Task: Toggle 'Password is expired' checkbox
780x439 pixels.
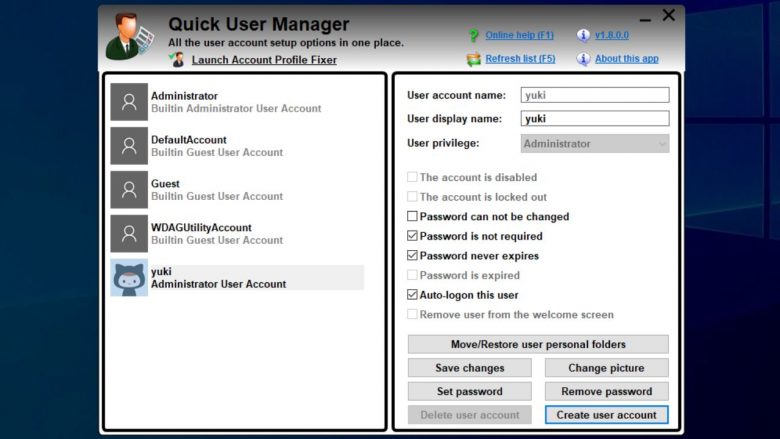Action: [412, 275]
